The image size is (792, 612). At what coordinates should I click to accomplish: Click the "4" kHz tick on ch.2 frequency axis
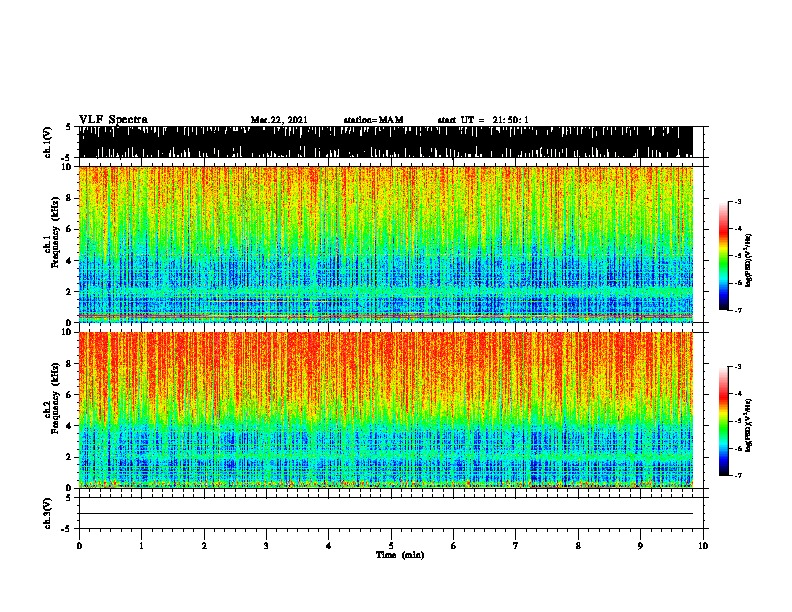[x=69, y=426]
